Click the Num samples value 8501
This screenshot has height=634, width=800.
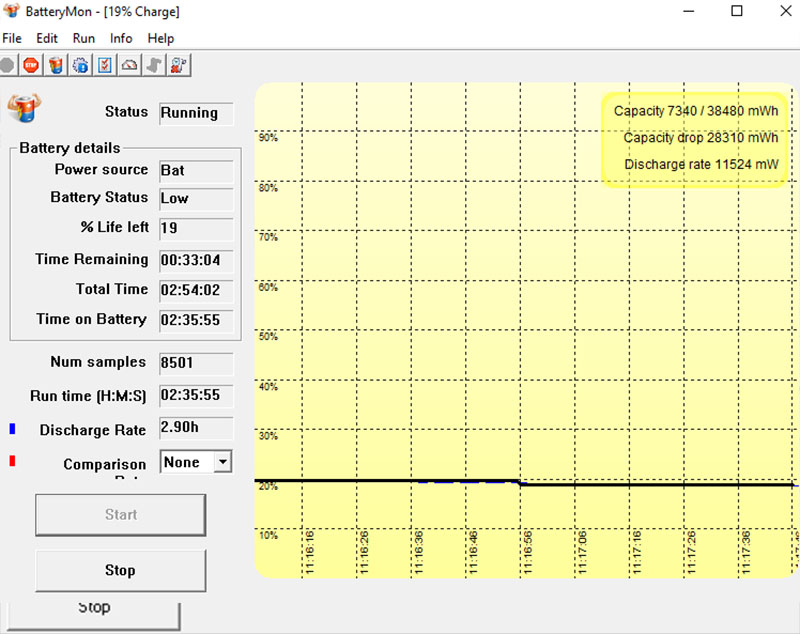pyautogui.click(x=196, y=363)
